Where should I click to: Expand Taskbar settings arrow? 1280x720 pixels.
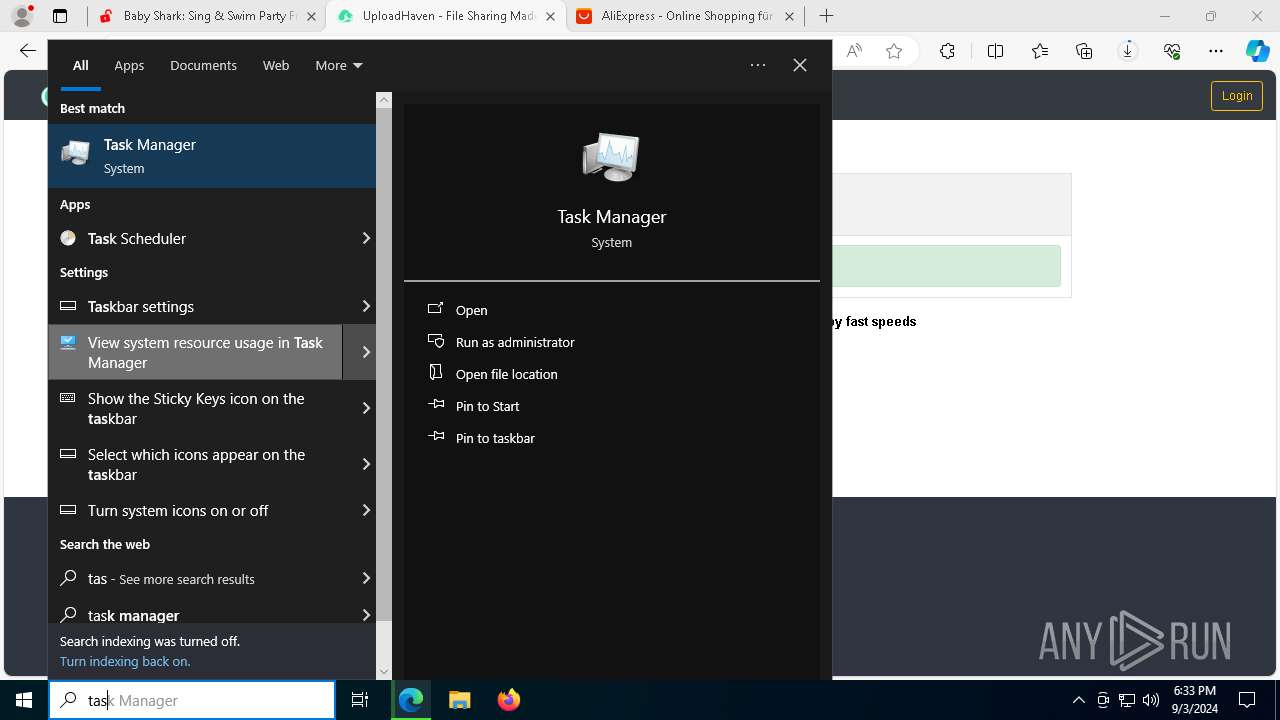coord(366,306)
